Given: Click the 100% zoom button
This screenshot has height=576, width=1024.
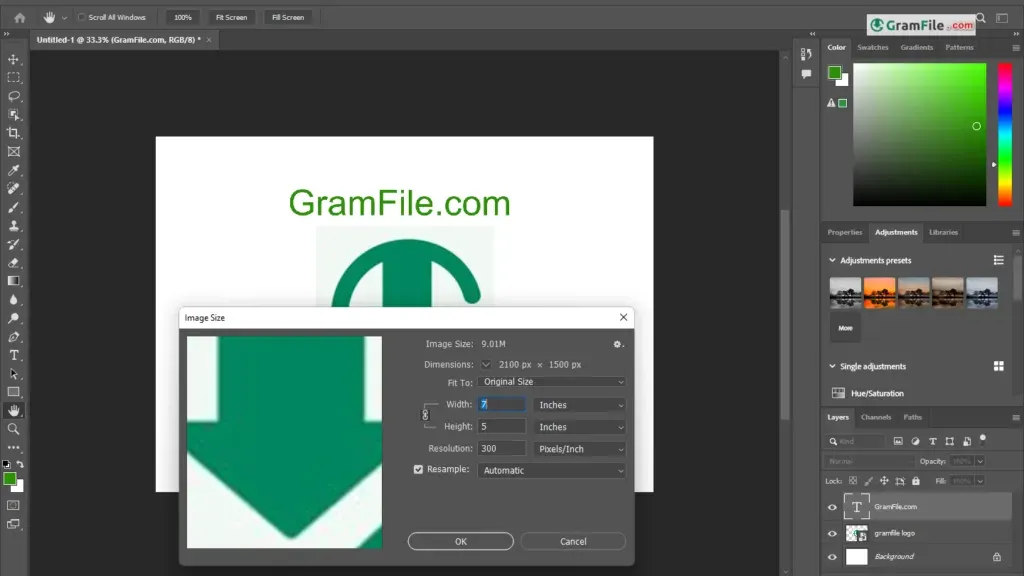Looking at the screenshot, I should click(x=183, y=18).
